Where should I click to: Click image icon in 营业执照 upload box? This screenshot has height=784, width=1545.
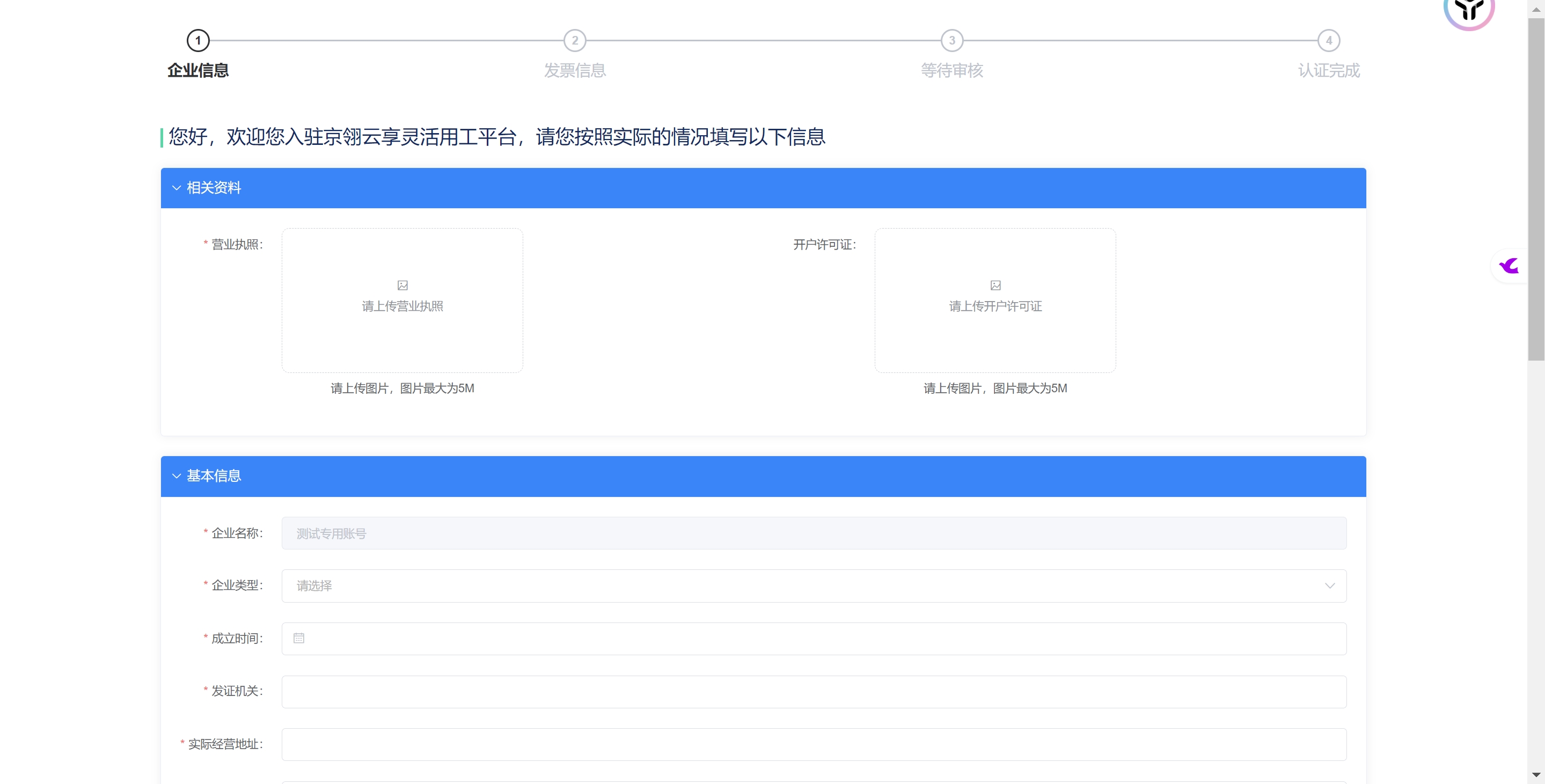[x=402, y=285]
